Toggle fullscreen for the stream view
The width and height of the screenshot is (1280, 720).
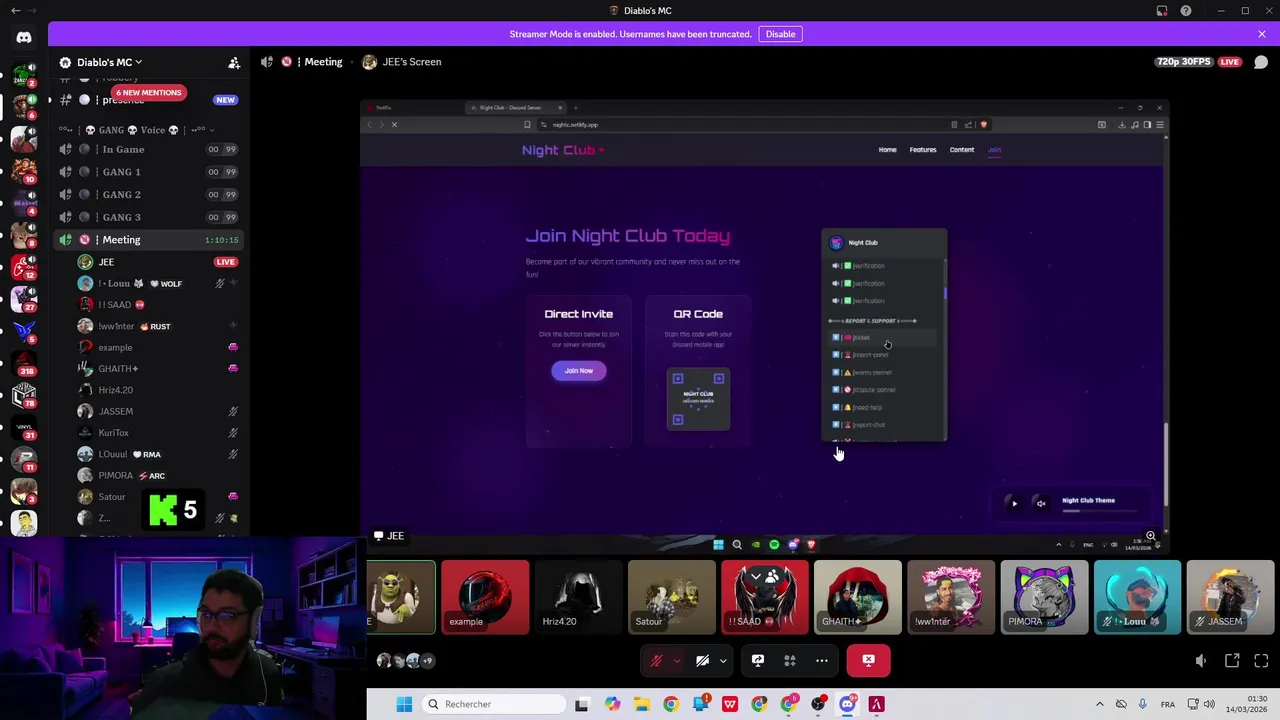click(x=1261, y=661)
